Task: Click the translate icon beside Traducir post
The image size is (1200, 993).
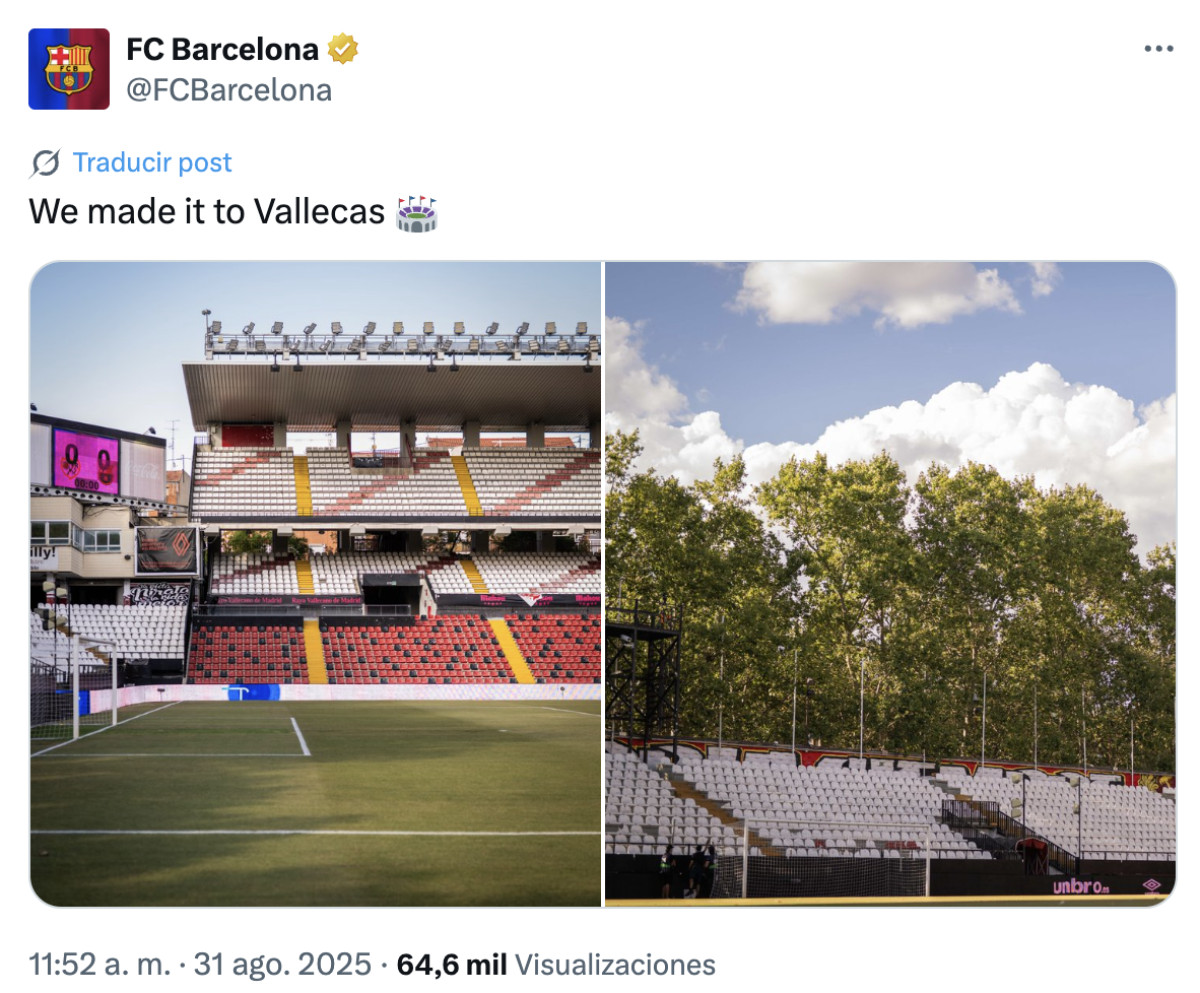Action: (x=45, y=163)
